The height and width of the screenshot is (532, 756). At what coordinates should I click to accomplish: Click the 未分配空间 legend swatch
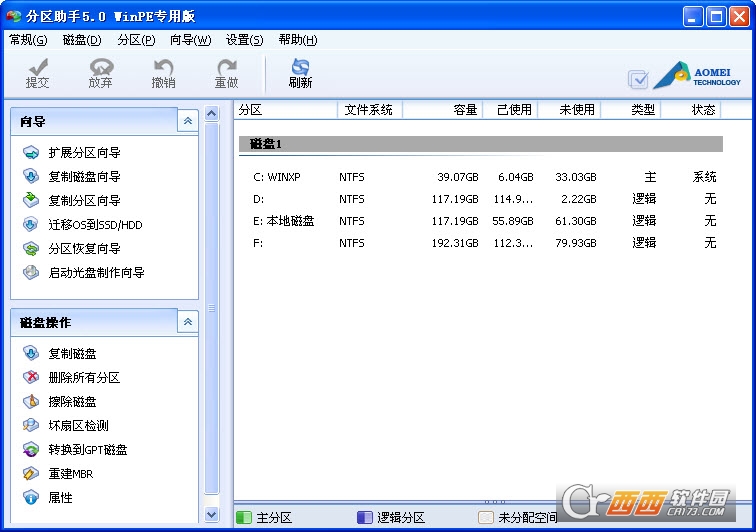pyautogui.click(x=486, y=518)
